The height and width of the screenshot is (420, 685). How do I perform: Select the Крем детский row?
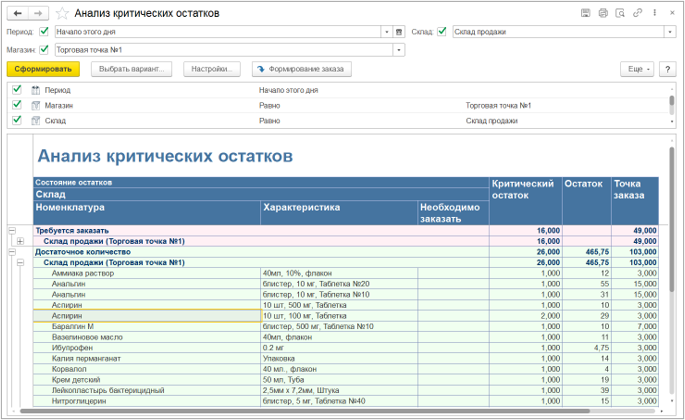tap(346, 380)
